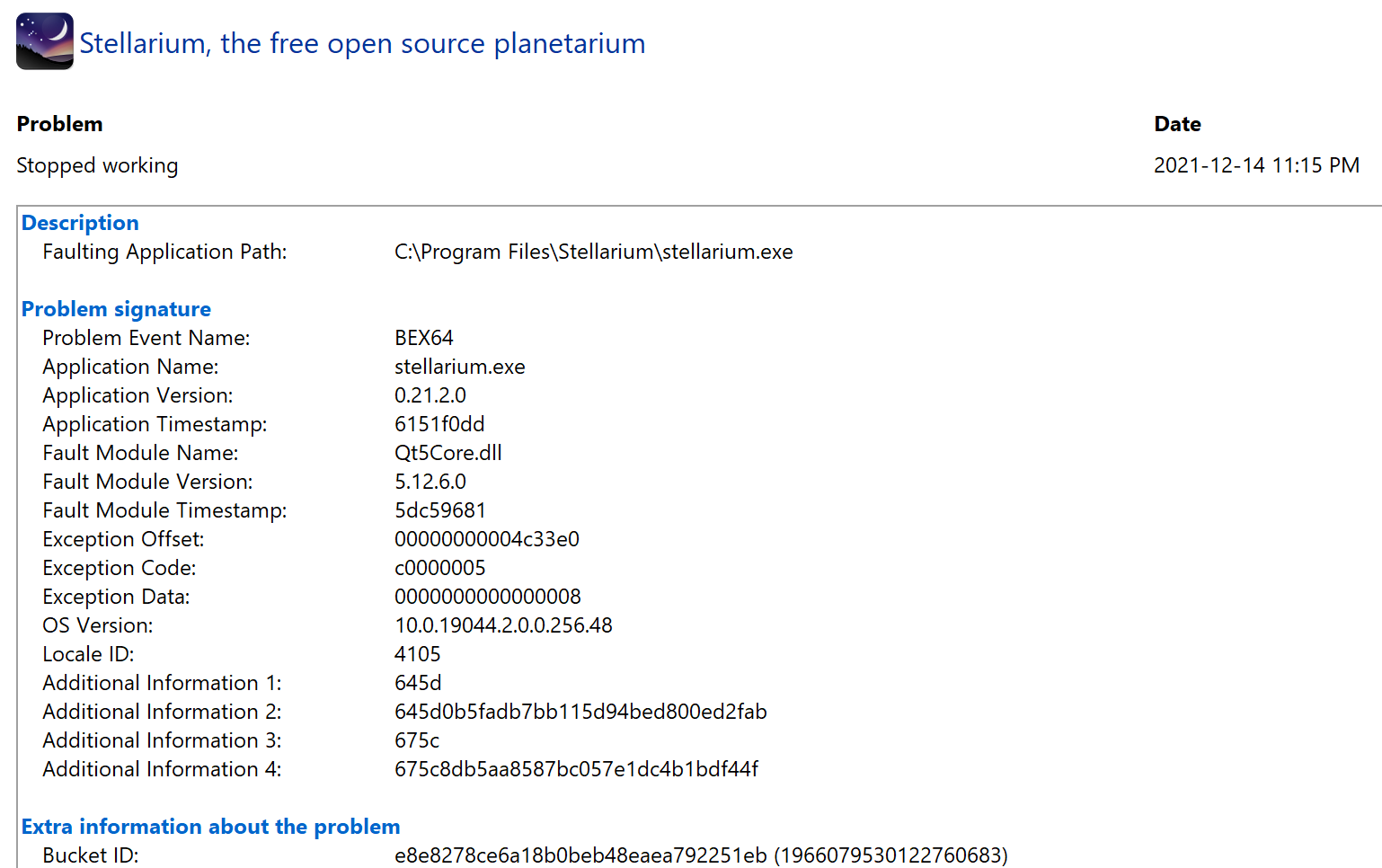
Task: Select the Bucket ID value
Action: coord(701,855)
